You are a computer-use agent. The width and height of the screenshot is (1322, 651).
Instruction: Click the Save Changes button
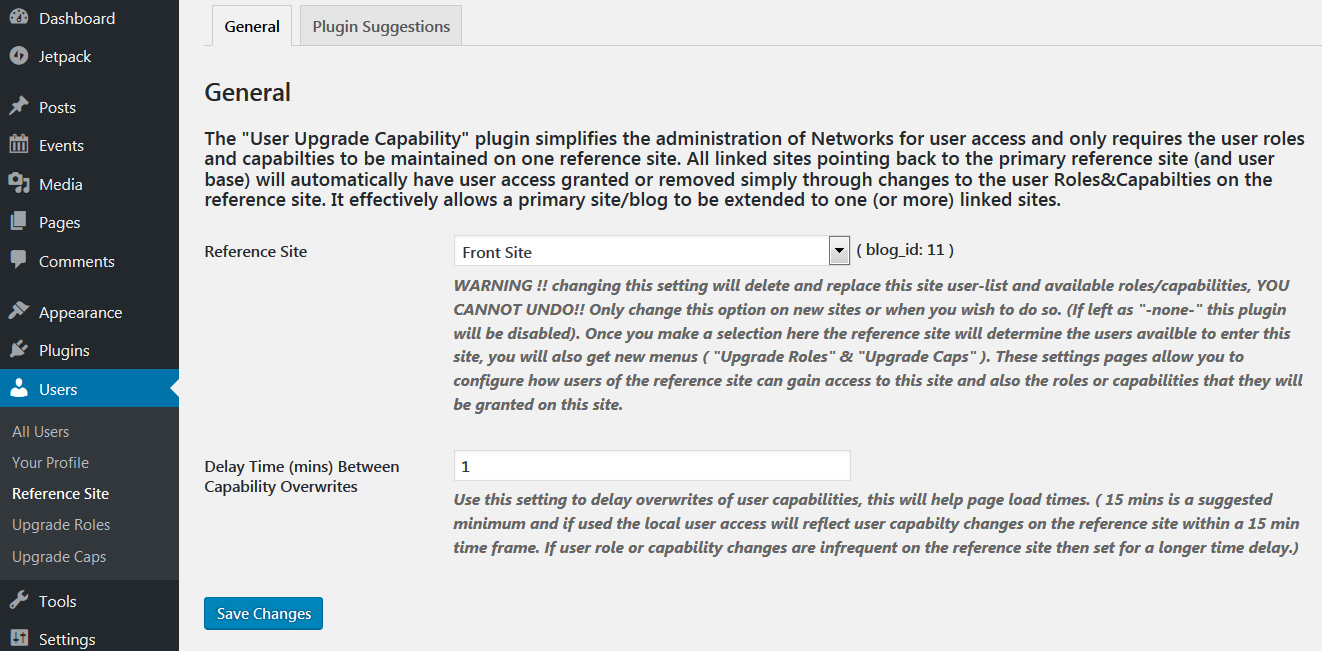click(x=263, y=613)
